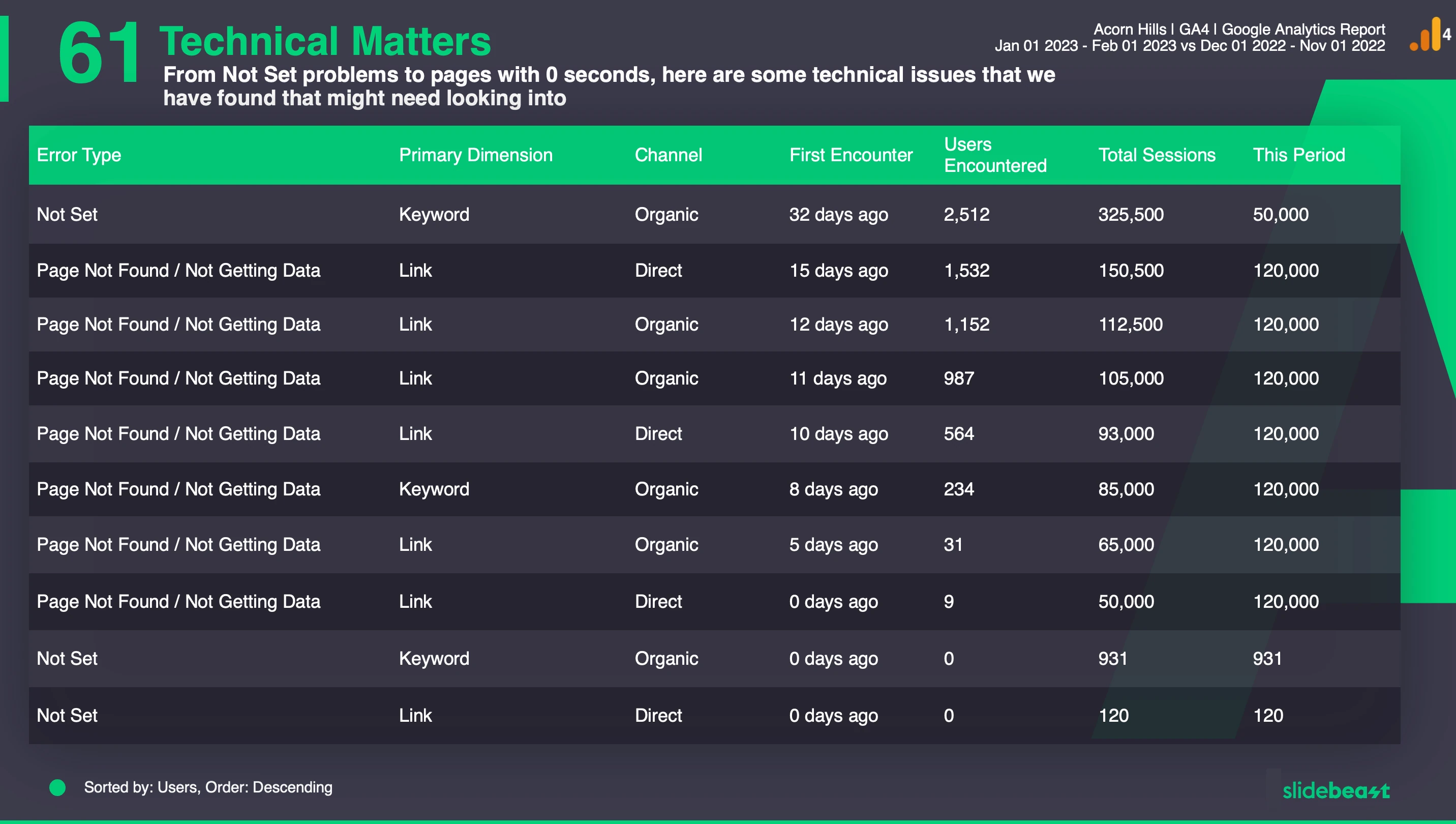Select the 150,500 total sessions cell
Viewport: 1456px width, 824px height.
tap(1131, 271)
